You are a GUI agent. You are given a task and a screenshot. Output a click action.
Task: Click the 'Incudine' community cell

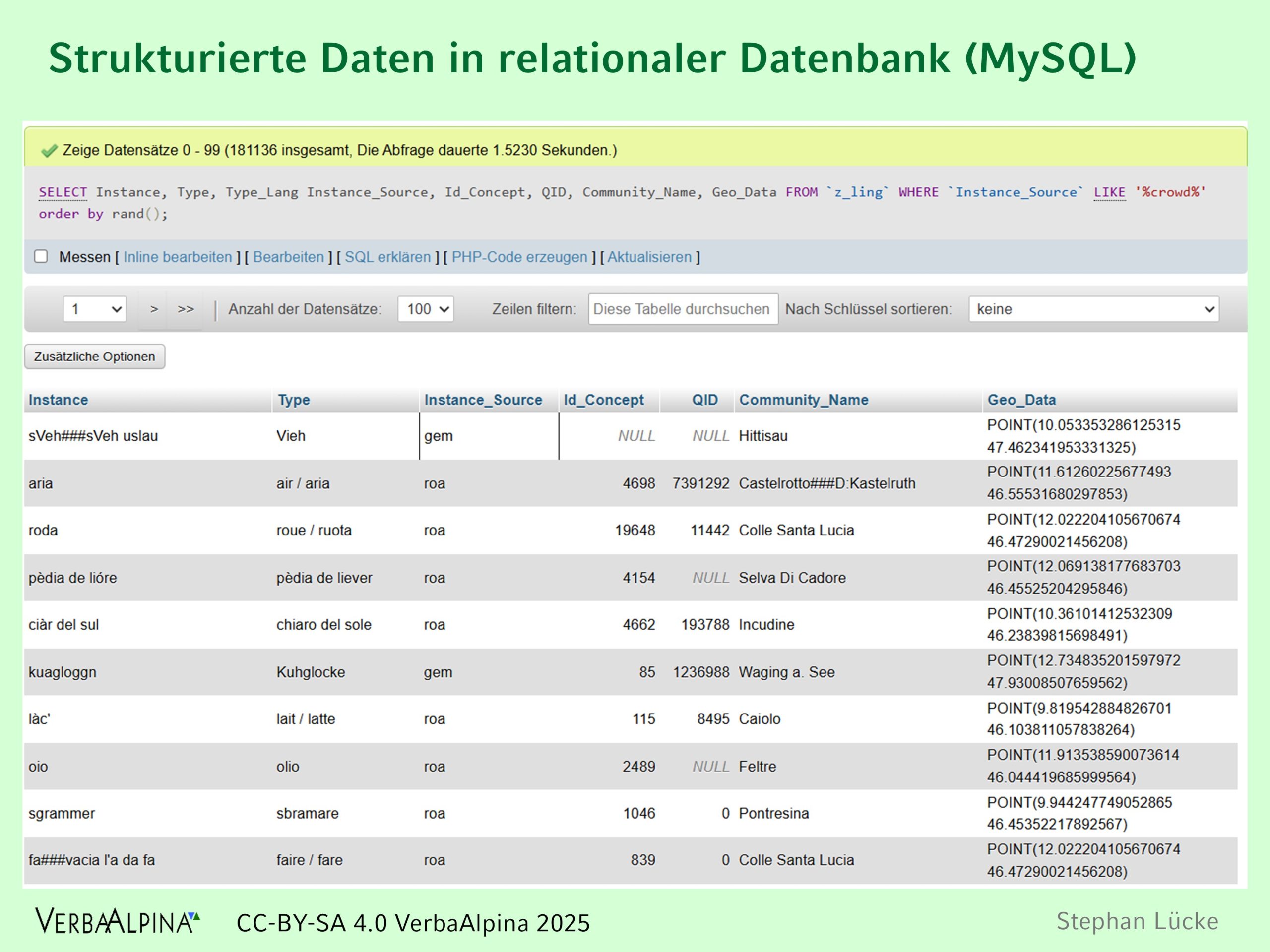(x=858, y=625)
